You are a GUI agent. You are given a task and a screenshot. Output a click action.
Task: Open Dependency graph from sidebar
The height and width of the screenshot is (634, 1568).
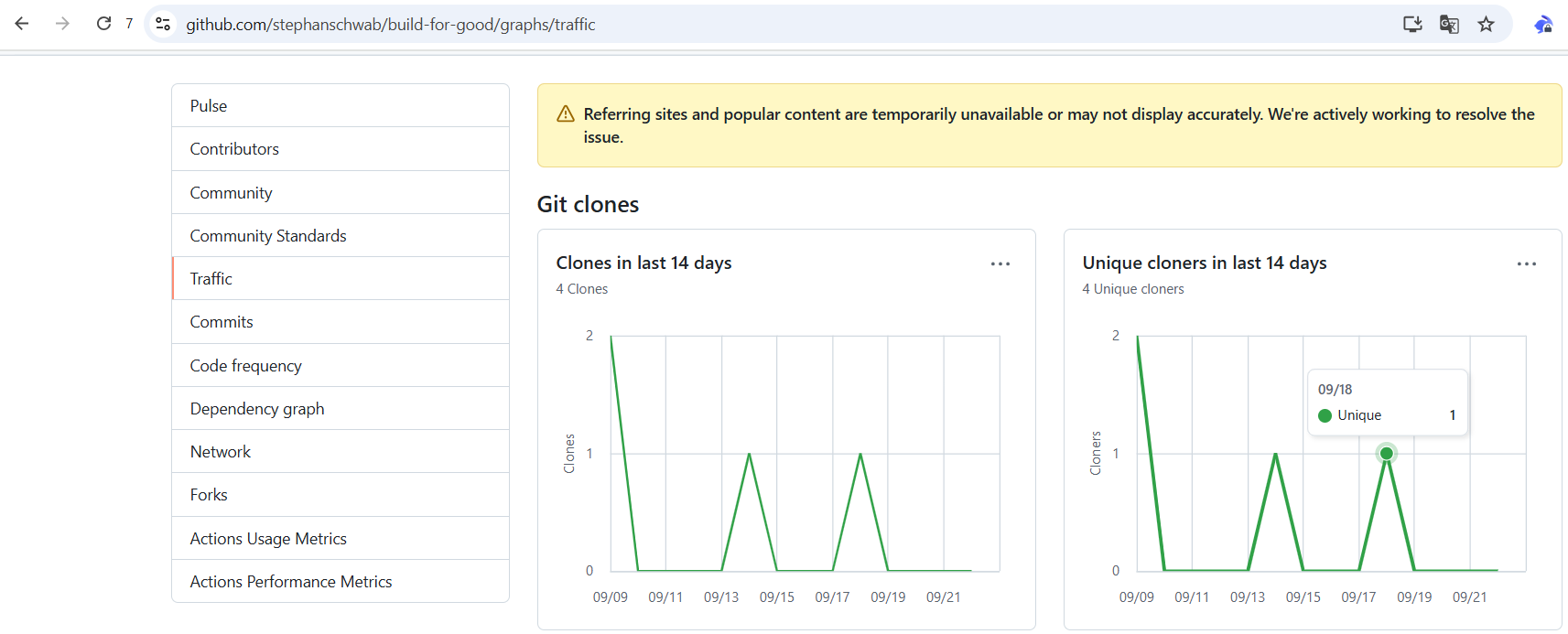pos(257,409)
